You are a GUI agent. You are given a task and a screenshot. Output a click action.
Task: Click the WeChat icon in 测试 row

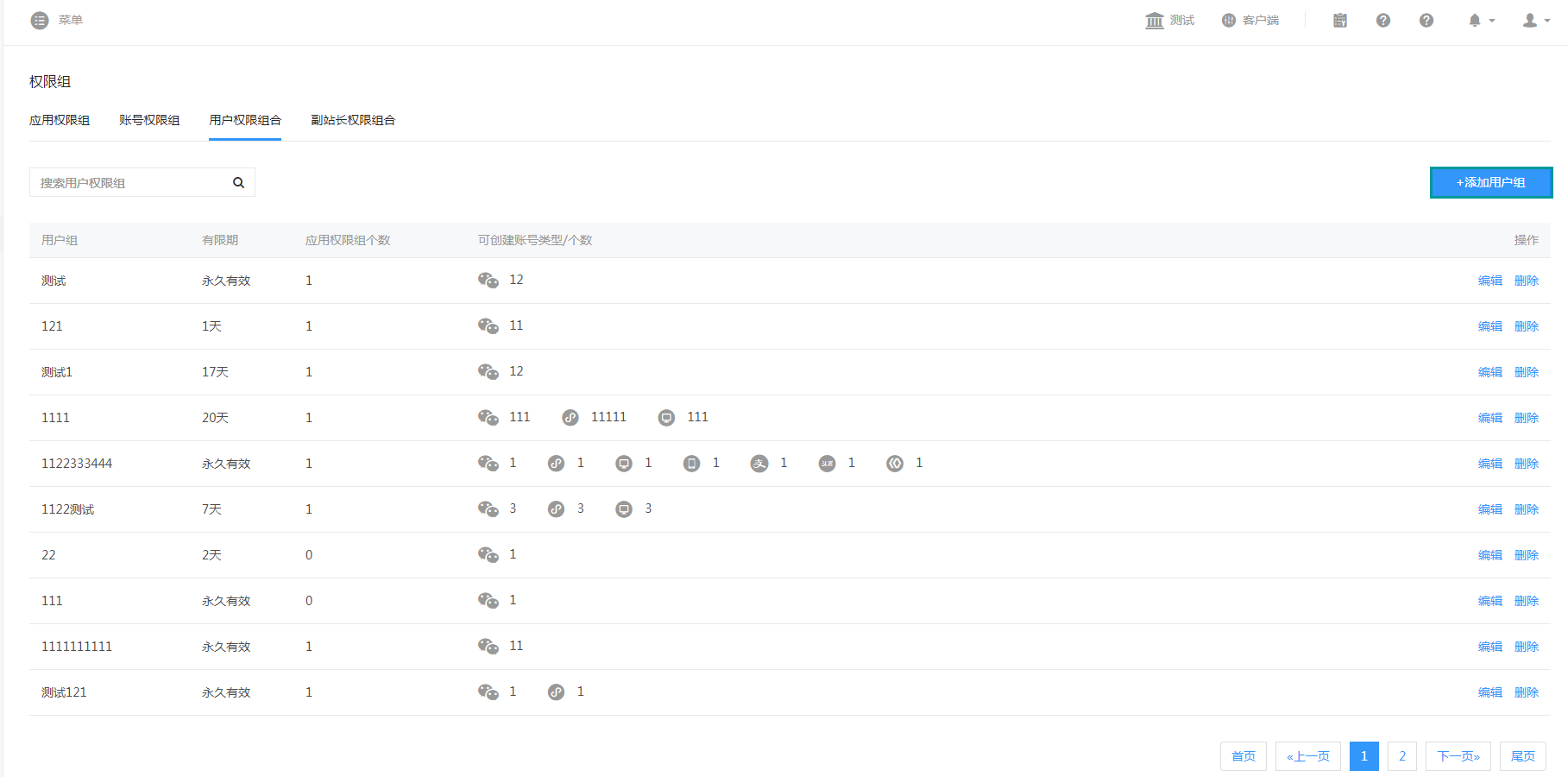[x=488, y=280]
